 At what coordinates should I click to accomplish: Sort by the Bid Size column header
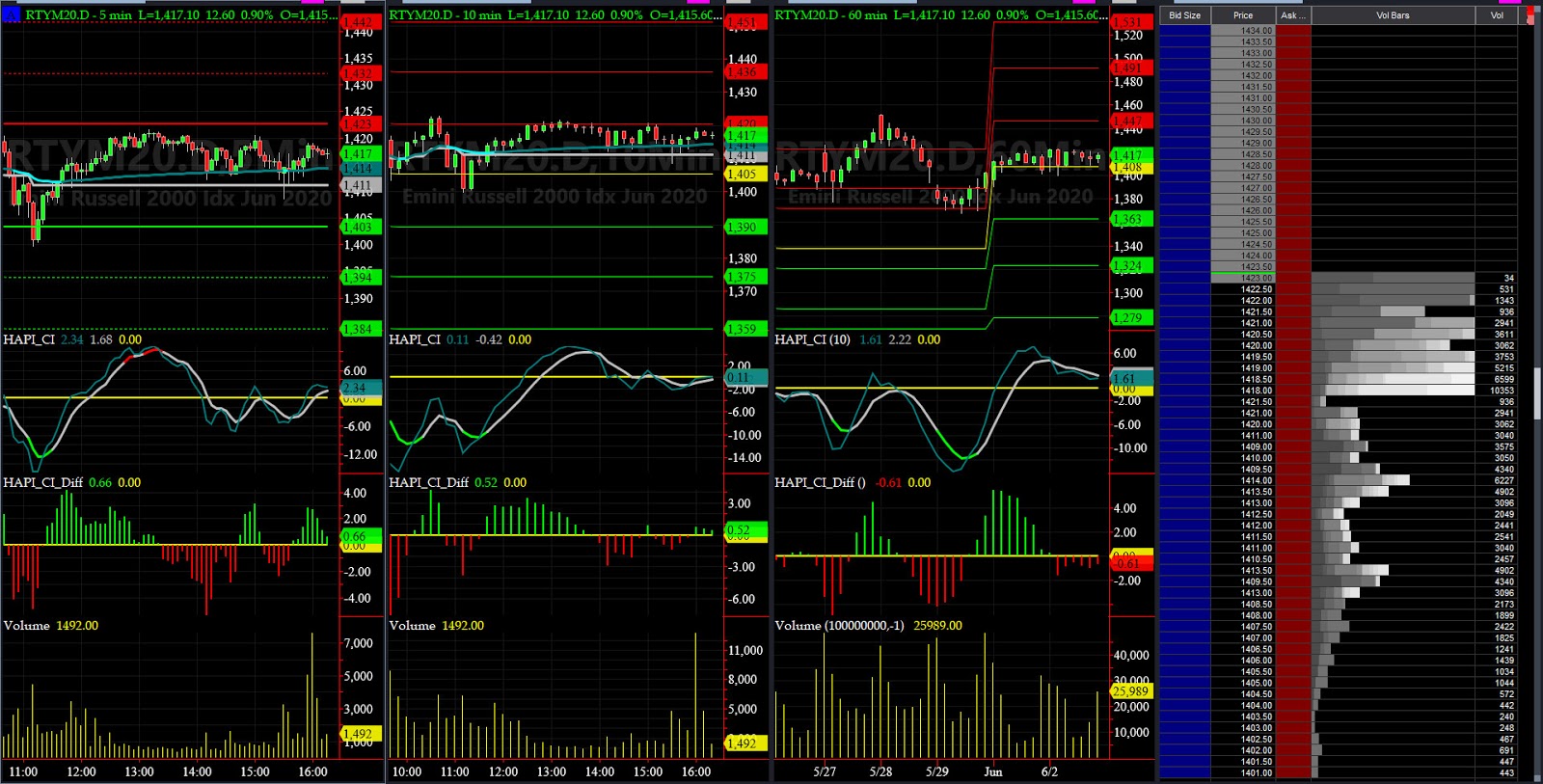pos(1184,15)
